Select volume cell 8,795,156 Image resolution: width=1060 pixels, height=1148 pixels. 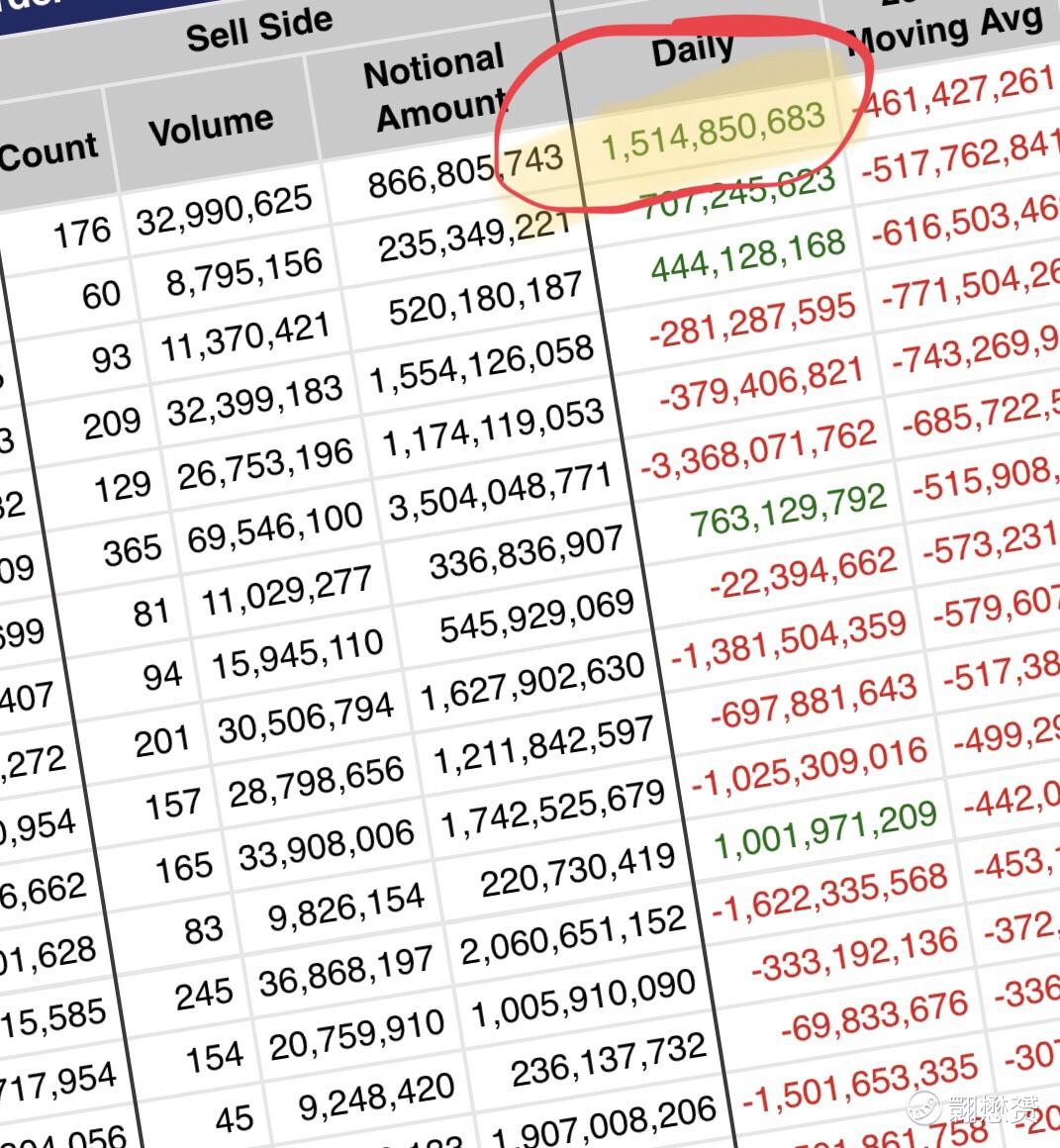click(x=244, y=272)
